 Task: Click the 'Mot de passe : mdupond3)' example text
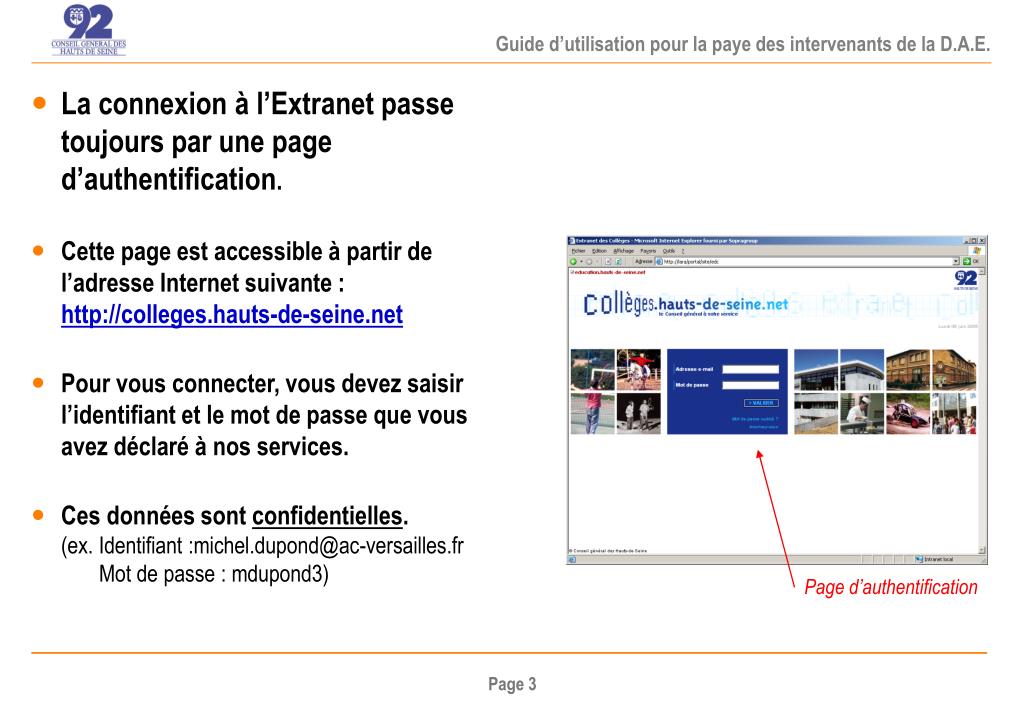213,574
